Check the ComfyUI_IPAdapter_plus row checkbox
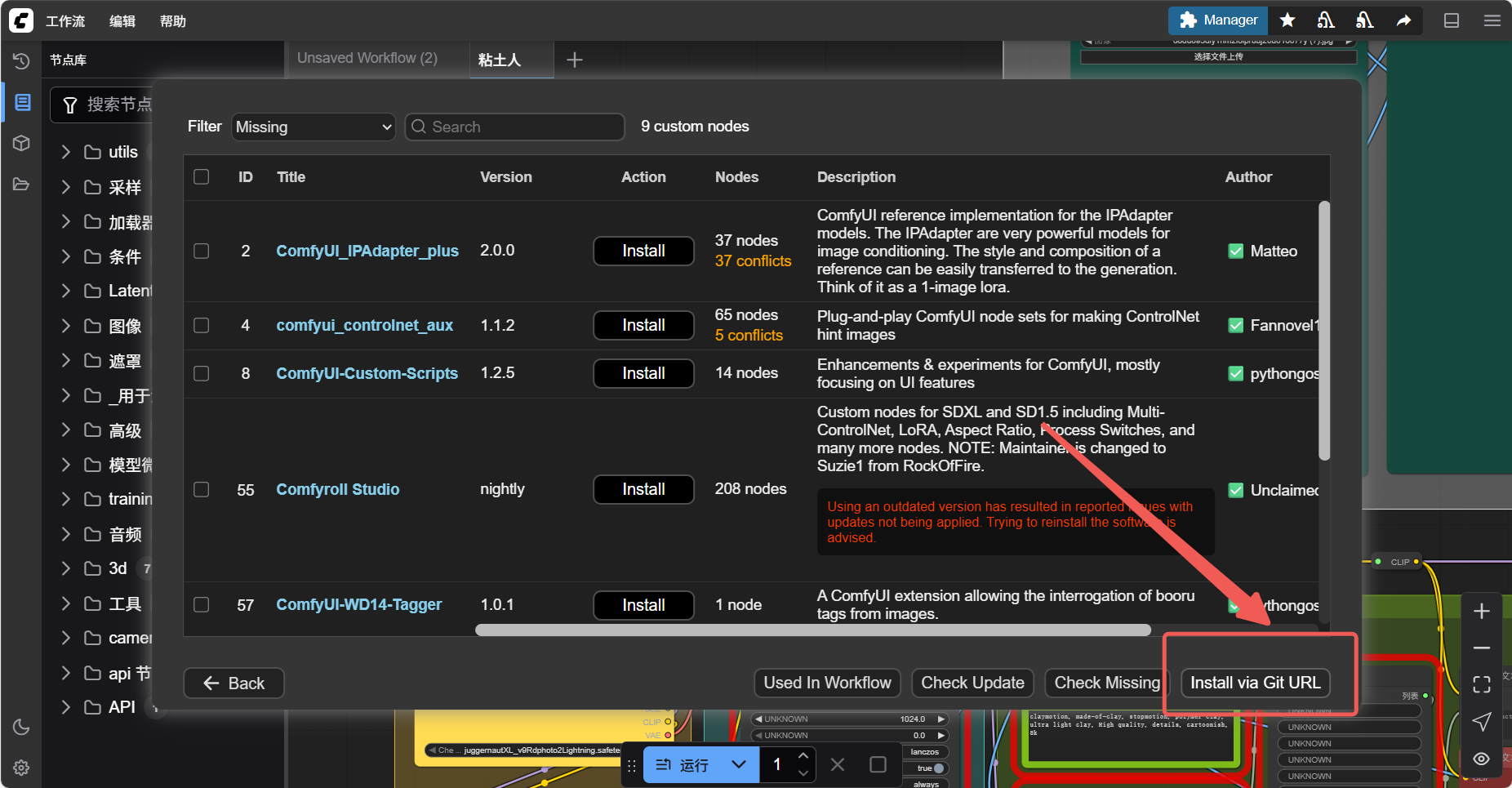Image resolution: width=1512 pixels, height=788 pixels. [x=202, y=251]
